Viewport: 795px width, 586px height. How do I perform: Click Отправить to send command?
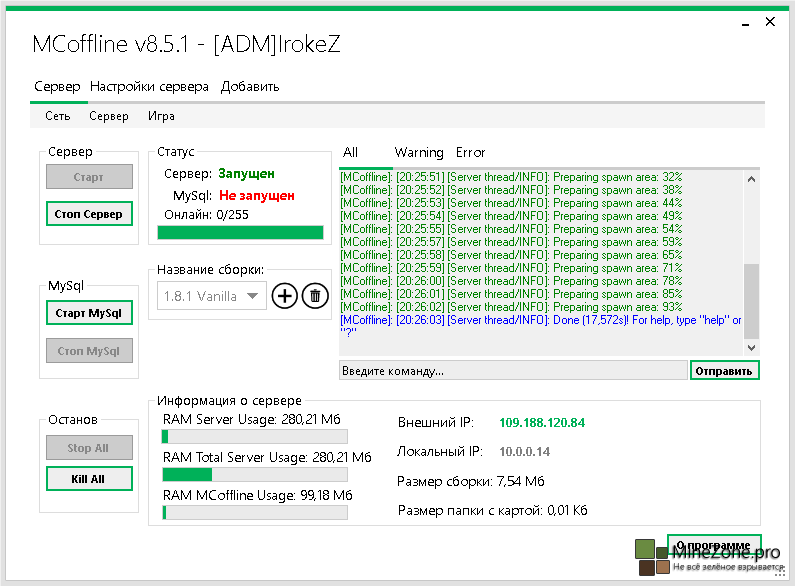(724, 371)
